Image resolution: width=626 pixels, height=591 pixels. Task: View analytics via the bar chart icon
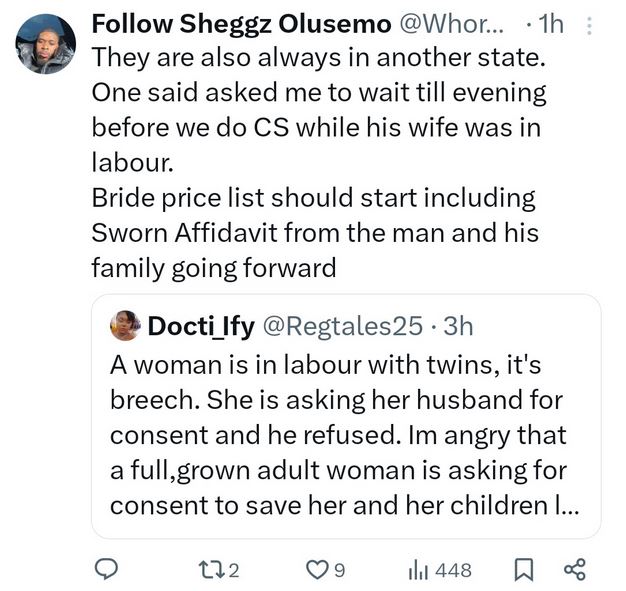click(417, 570)
